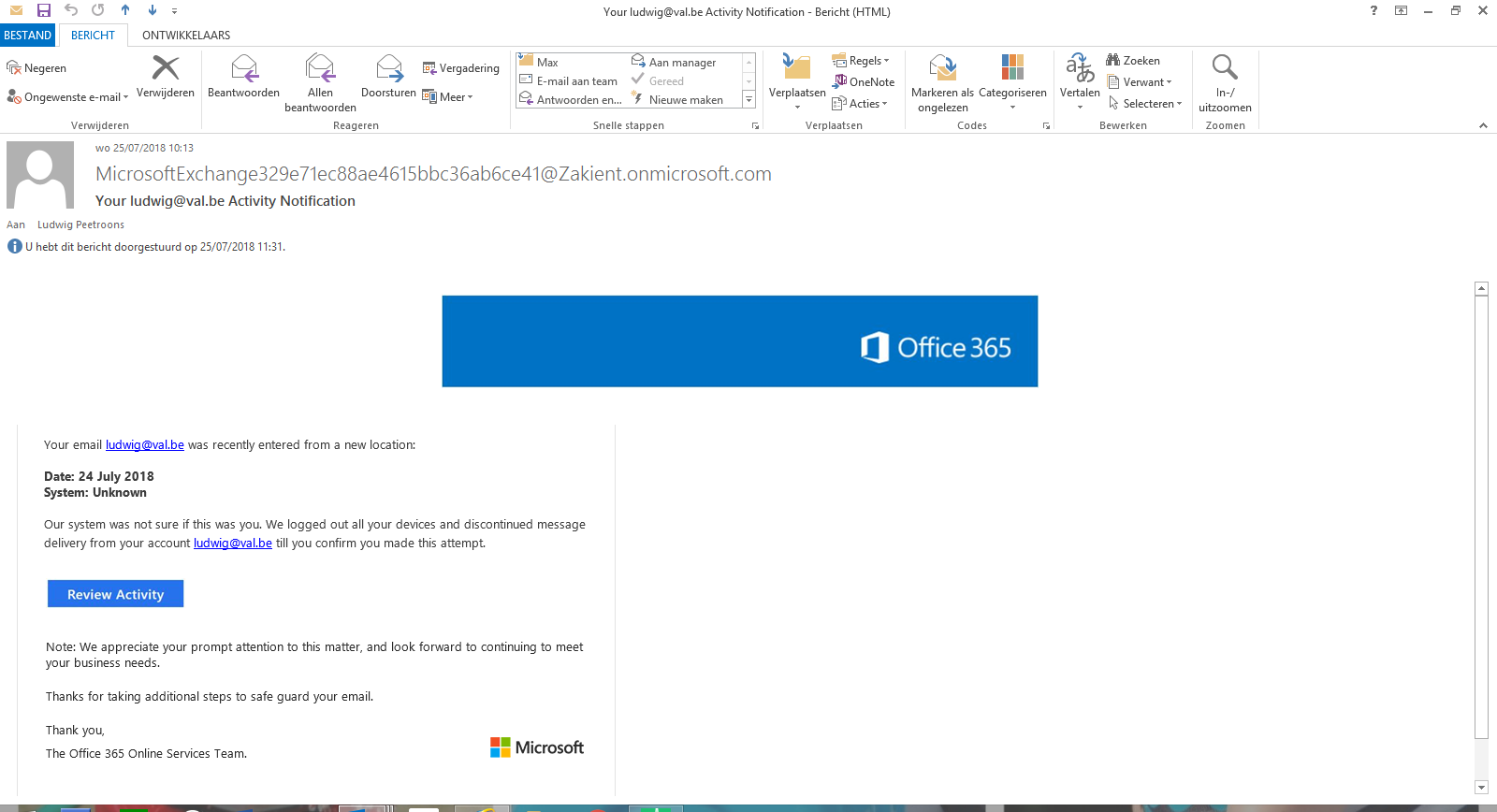Open the ludwig@val.be link after "delivery from your account"
The width and height of the screenshot is (1497, 812).
[x=233, y=544]
